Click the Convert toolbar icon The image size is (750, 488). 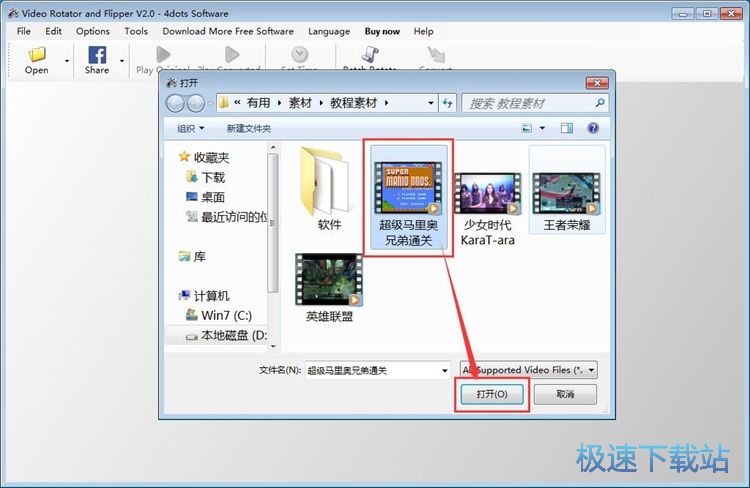point(436,55)
